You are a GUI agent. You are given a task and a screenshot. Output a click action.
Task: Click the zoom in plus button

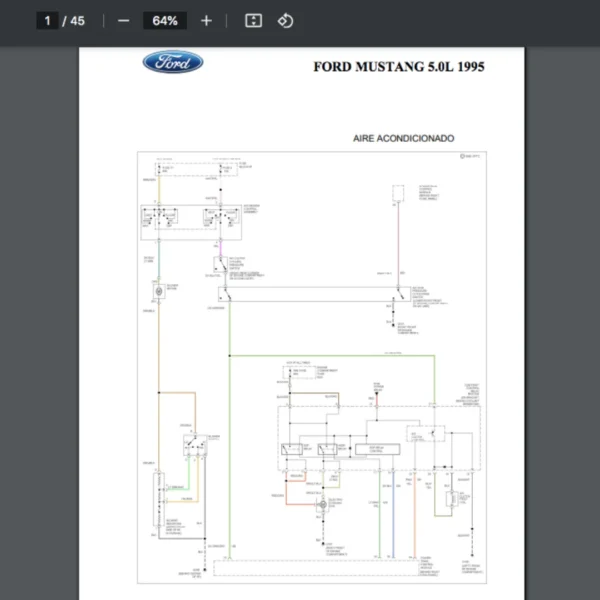pyautogui.click(x=206, y=21)
